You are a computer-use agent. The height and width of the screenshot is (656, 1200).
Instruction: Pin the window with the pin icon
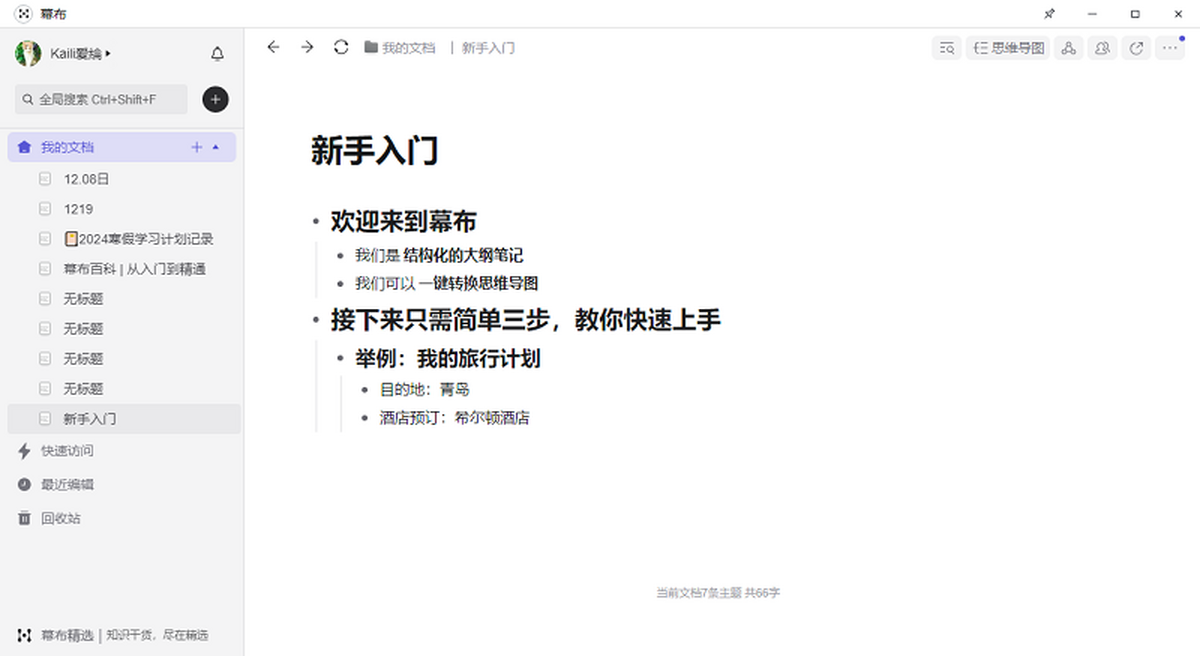1049,14
